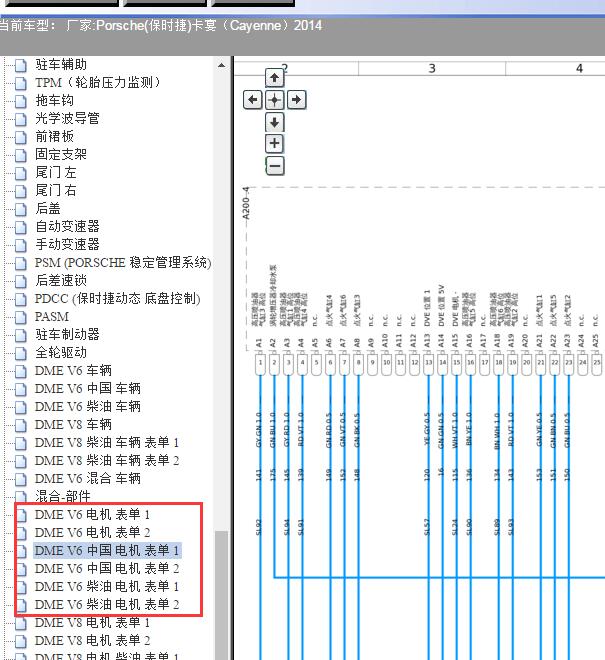Select DME V6 中国 电机 表单 1

107,551
